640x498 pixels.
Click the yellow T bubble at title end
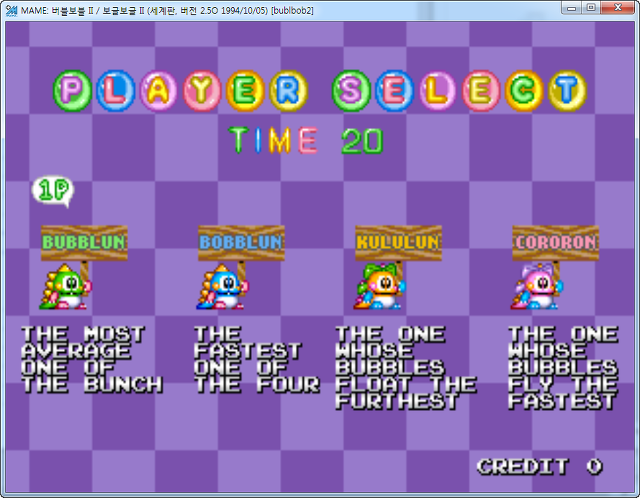(x=568, y=91)
